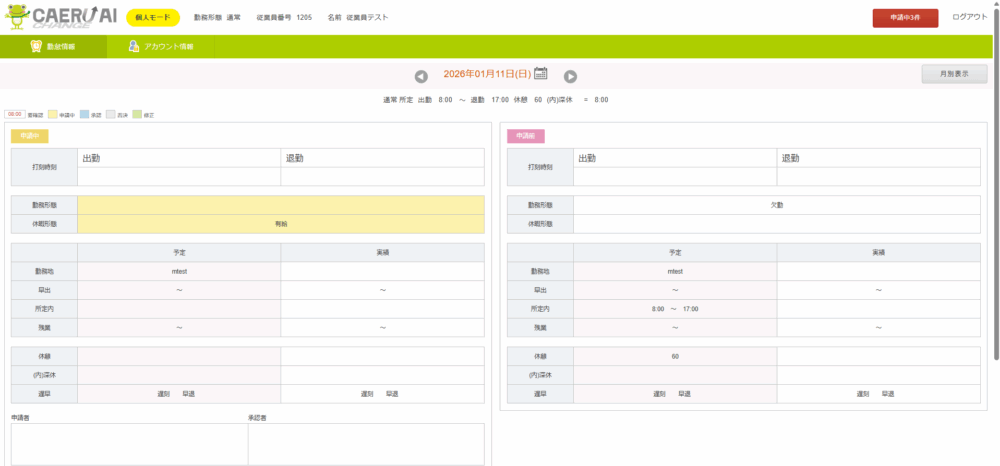This screenshot has height=466, width=1000.
Task: Click the green 修正 legend swatch
Action: [x=137, y=115]
